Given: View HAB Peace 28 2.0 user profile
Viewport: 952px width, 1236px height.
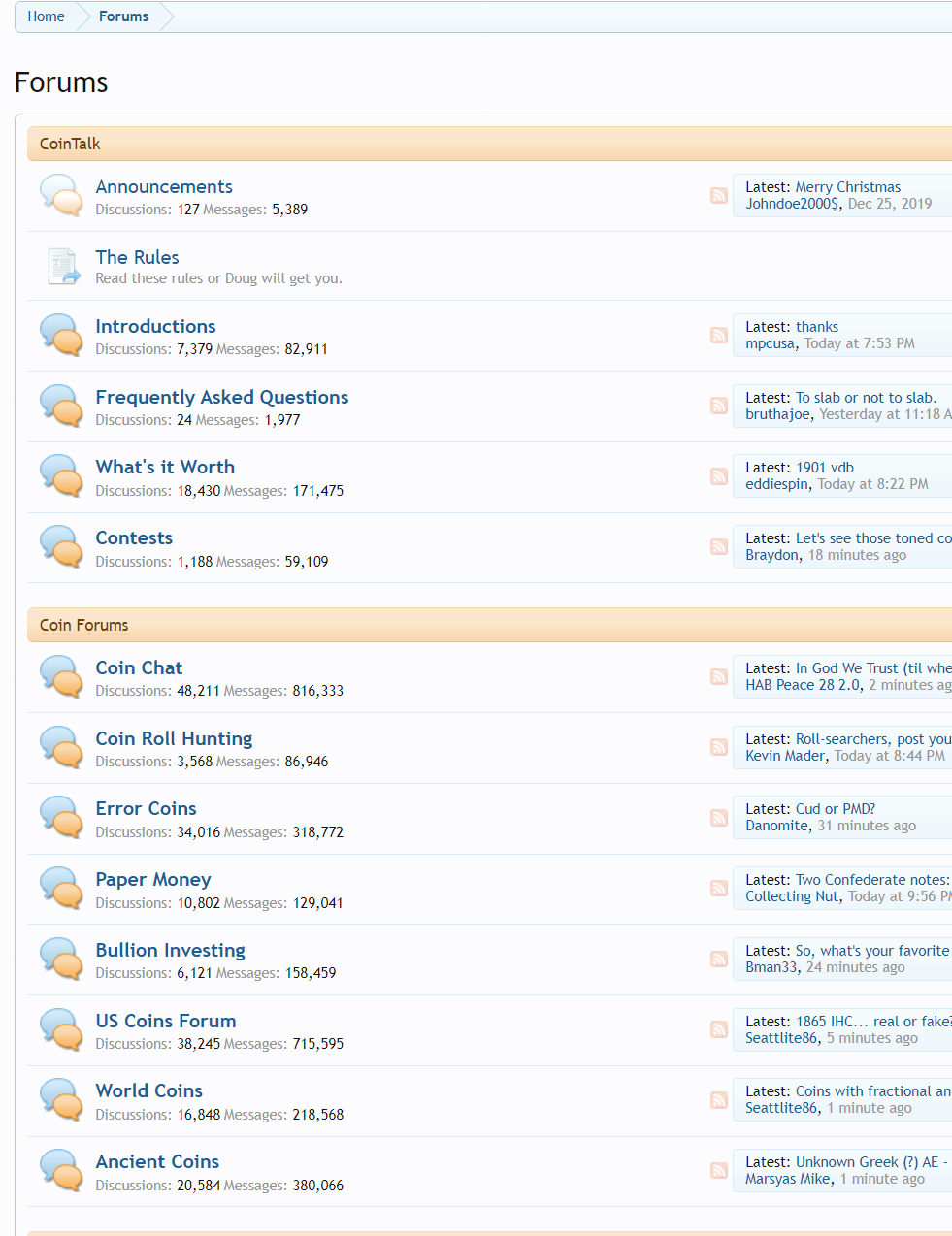Looking at the screenshot, I should 803,685.
